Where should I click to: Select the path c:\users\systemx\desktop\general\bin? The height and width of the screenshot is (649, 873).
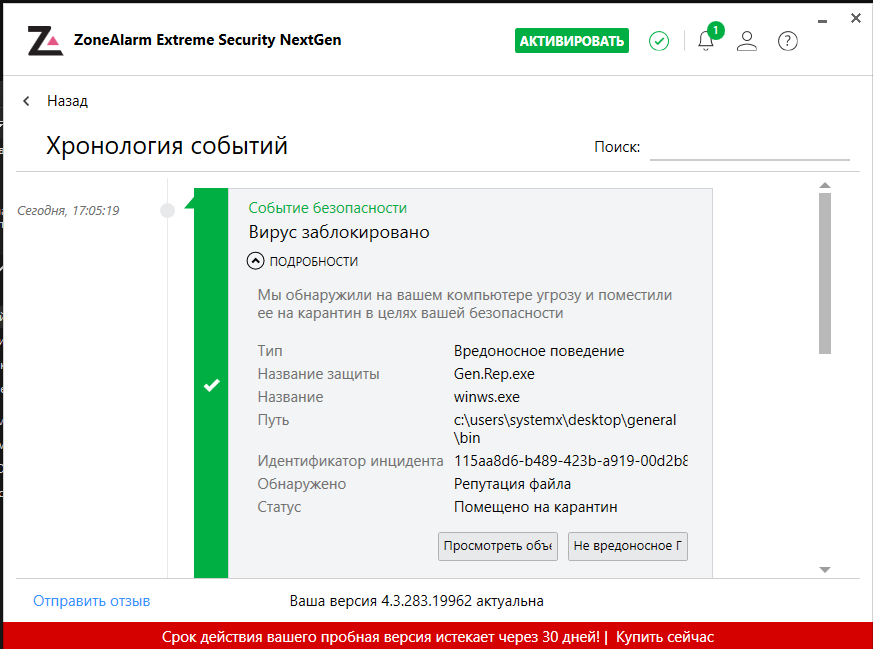coord(565,429)
